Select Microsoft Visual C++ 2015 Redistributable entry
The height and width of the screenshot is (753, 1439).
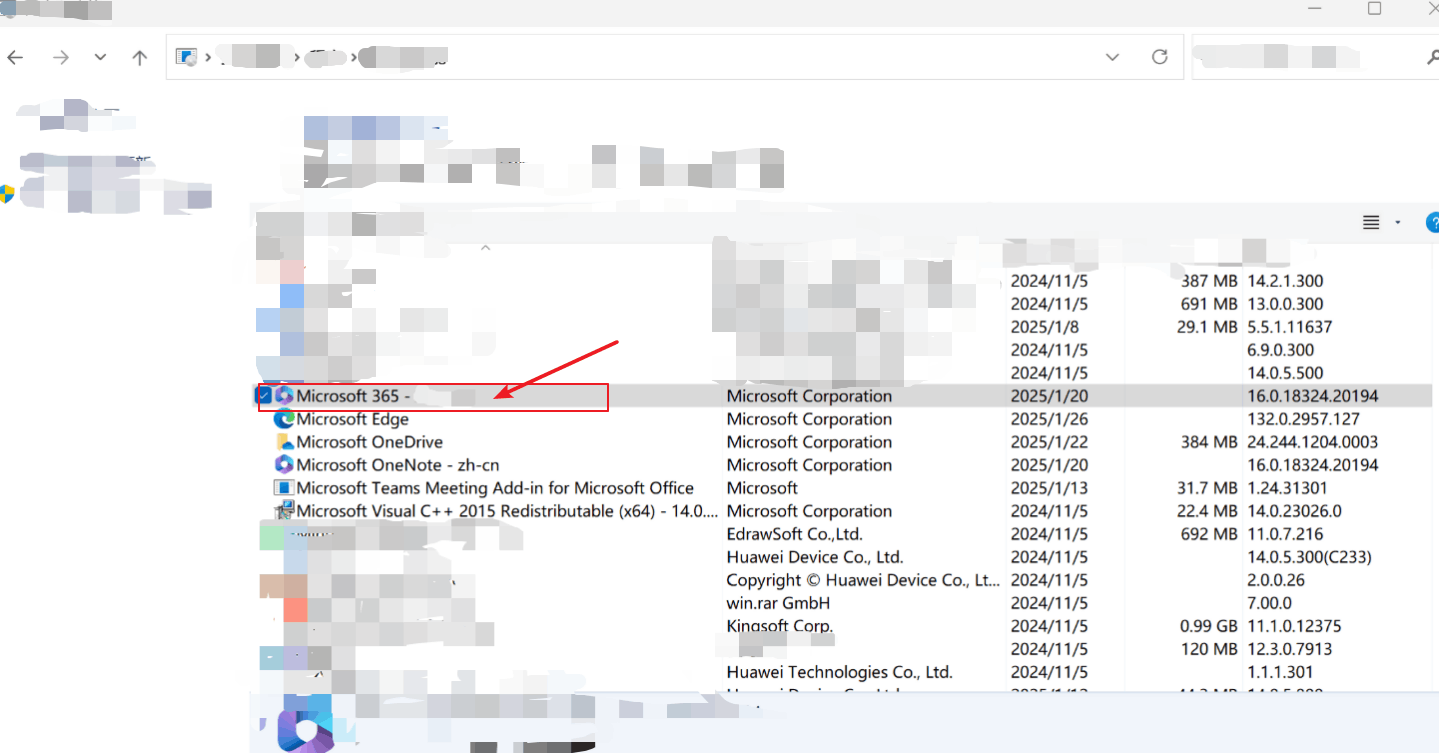(x=507, y=511)
